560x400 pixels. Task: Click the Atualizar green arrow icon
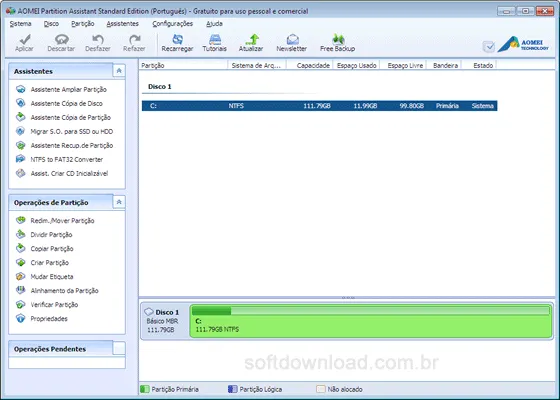coord(251,39)
